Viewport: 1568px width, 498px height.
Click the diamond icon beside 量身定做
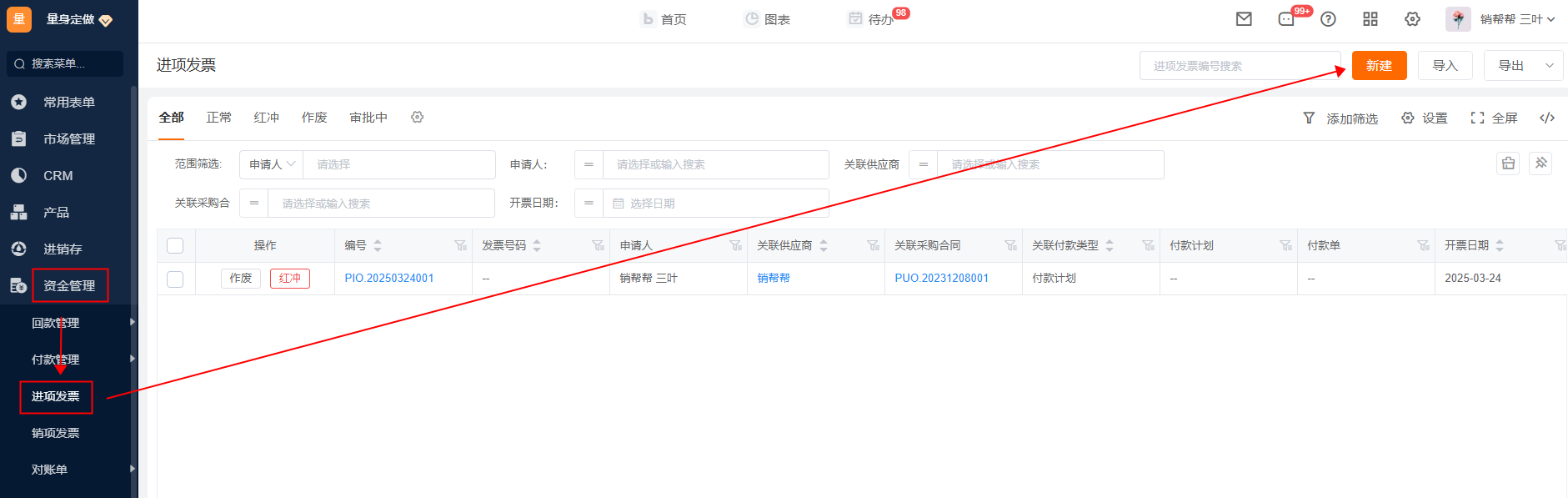[106, 20]
